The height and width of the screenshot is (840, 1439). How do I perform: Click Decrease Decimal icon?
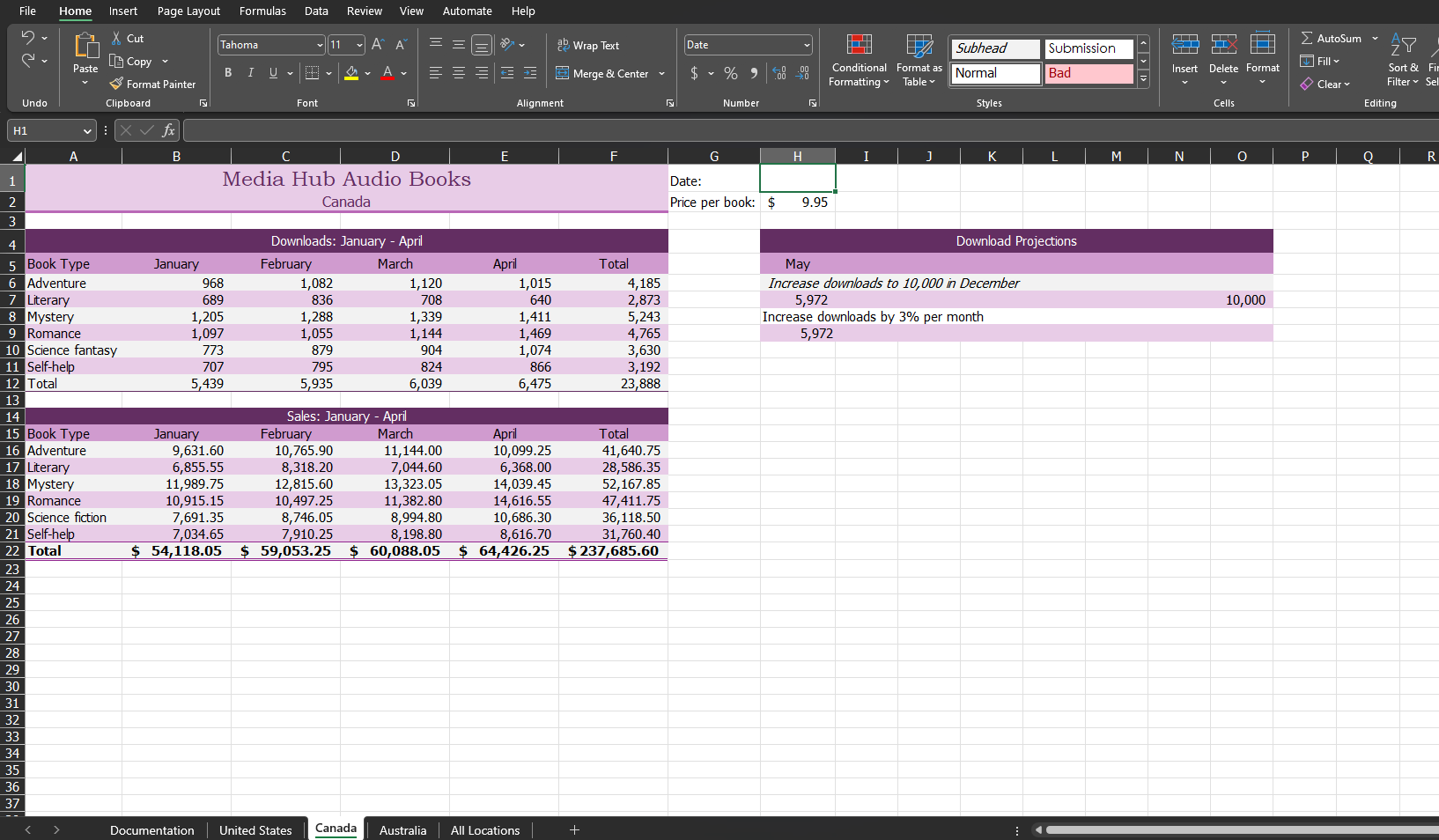[x=802, y=73]
